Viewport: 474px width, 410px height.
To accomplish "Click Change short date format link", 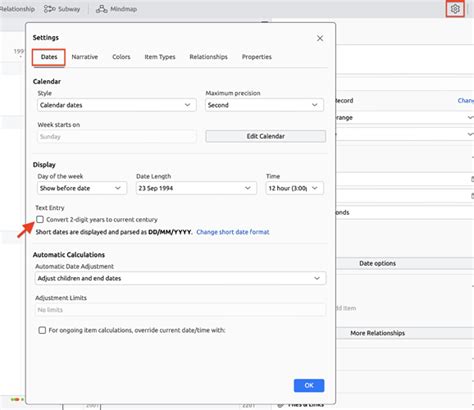I will pyautogui.click(x=233, y=232).
